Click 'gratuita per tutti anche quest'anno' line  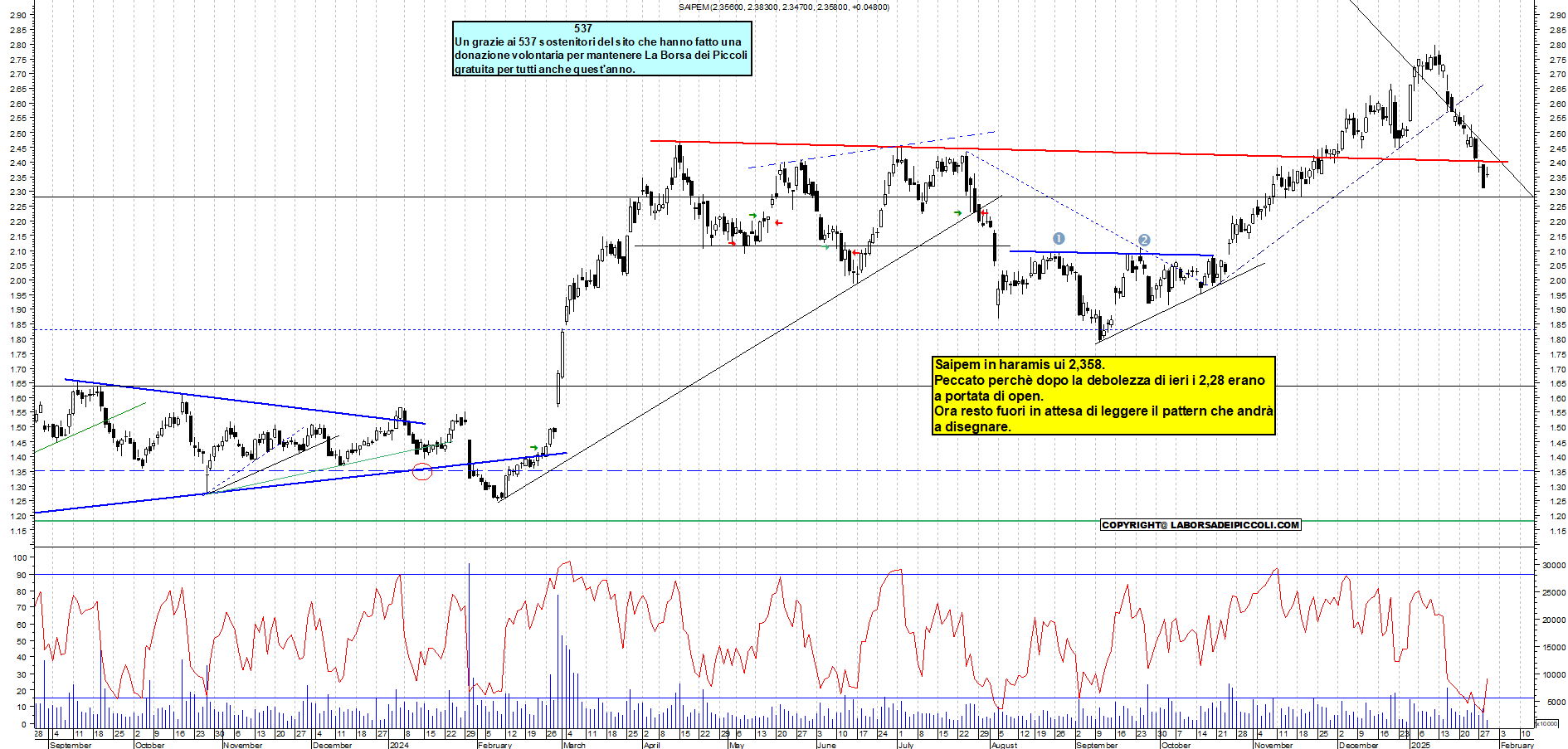tap(544, 69)
